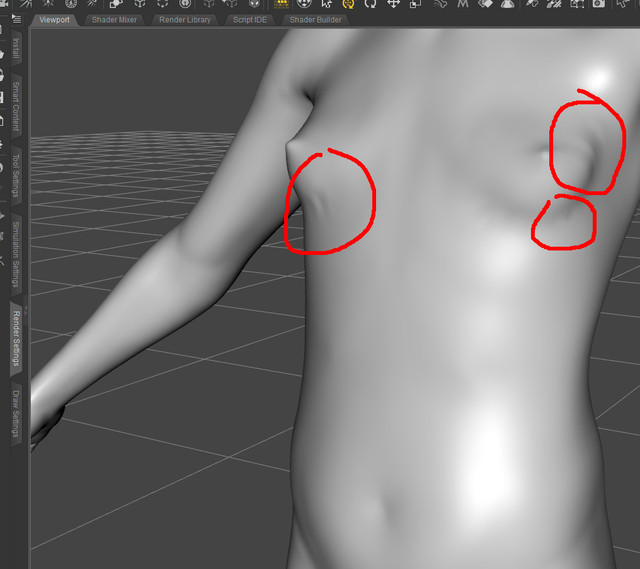Viewport: 640px width, 569px height.
Task: Click the striped brush tool icon
Action: pyautogui.click(x=554, y=4)
